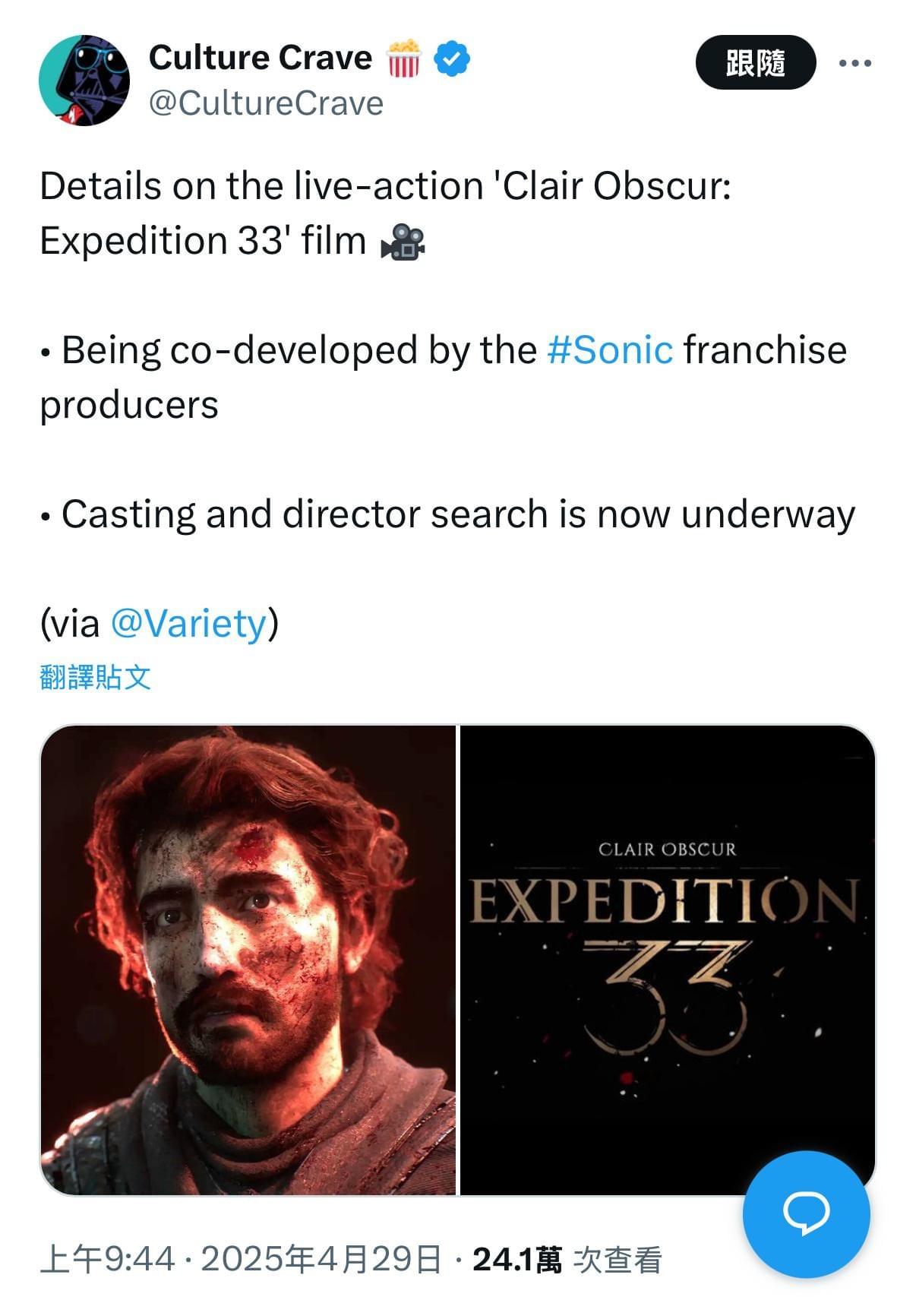Click the Culture Crave display name
The height and width of the screenshot is (1316, 916).
(261, 59)
